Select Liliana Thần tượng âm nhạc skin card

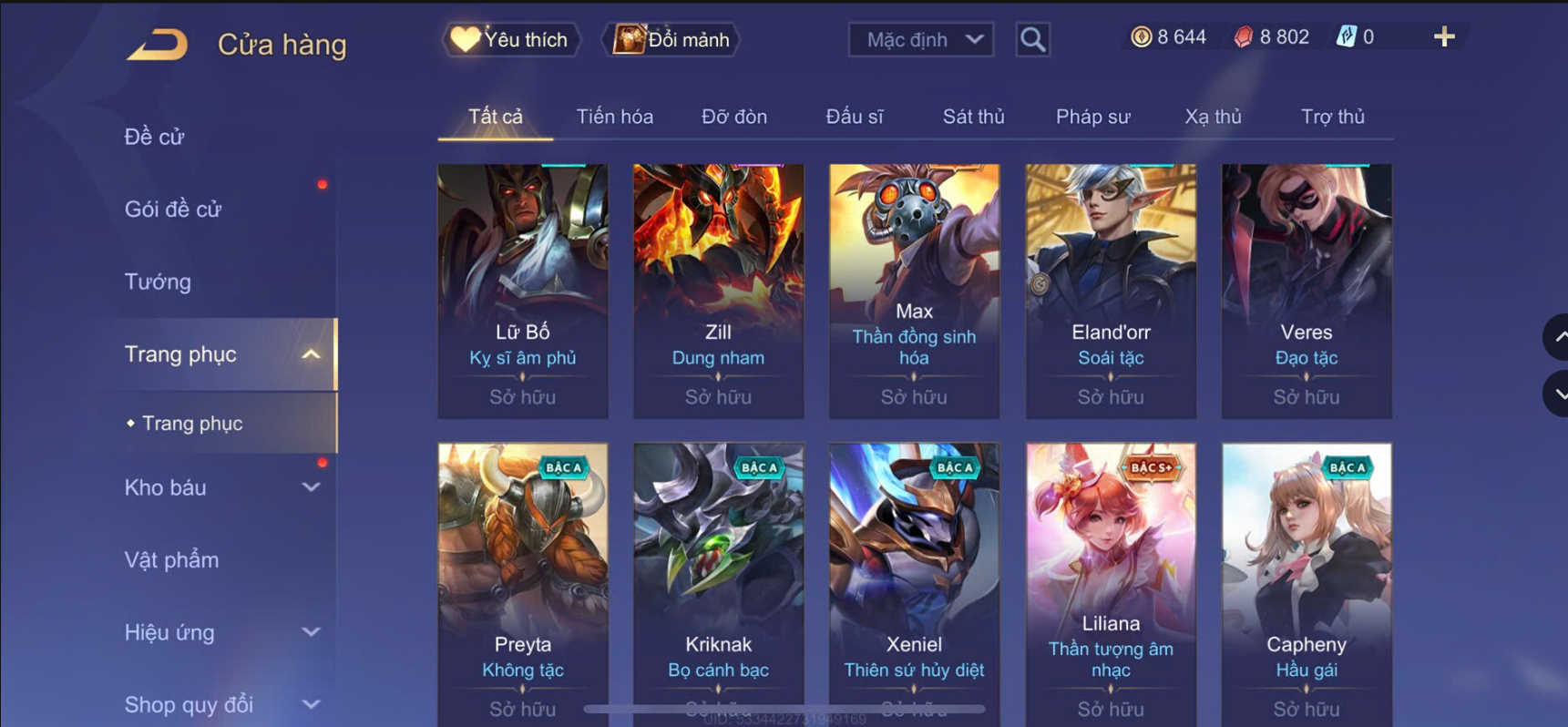[x=1111, y=584]
